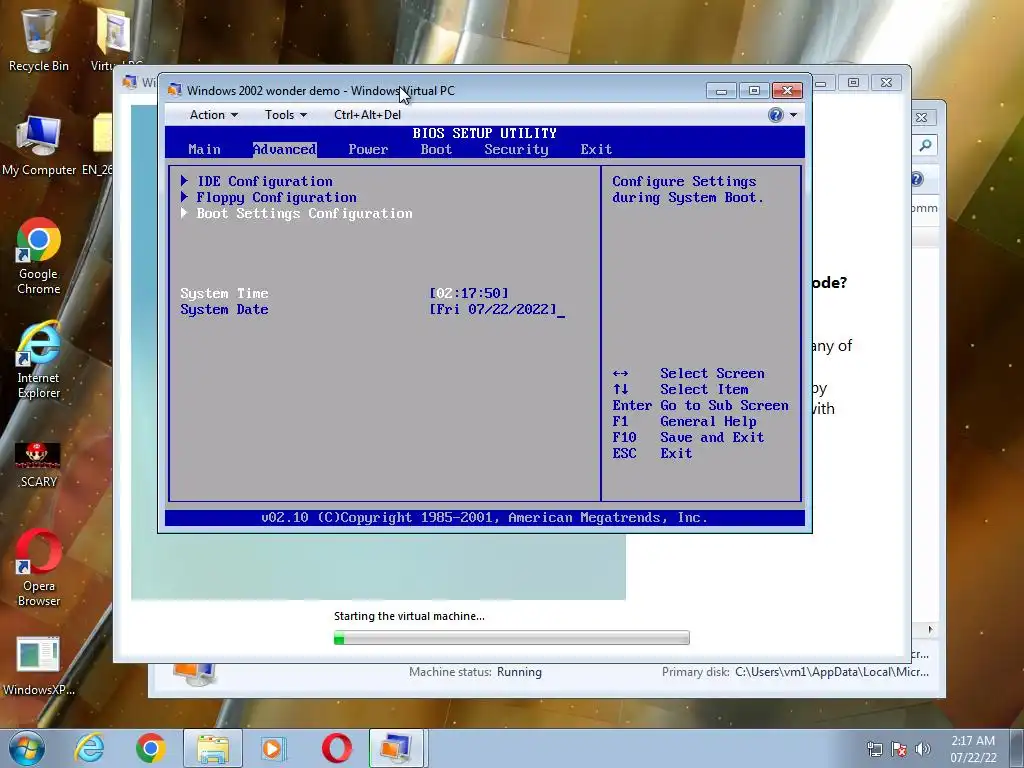Click the scroll right arrow in background window
The width and height of the screenshot is (1024, 768).
point(930,630)
